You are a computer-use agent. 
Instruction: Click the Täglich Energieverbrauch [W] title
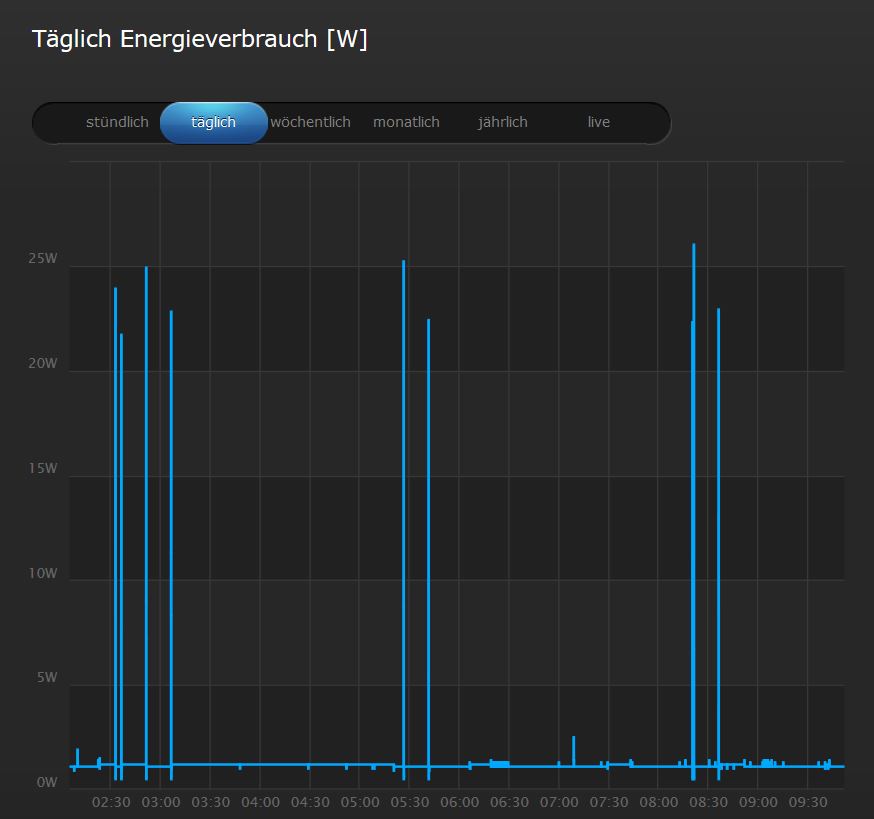(x=200, y=40)
